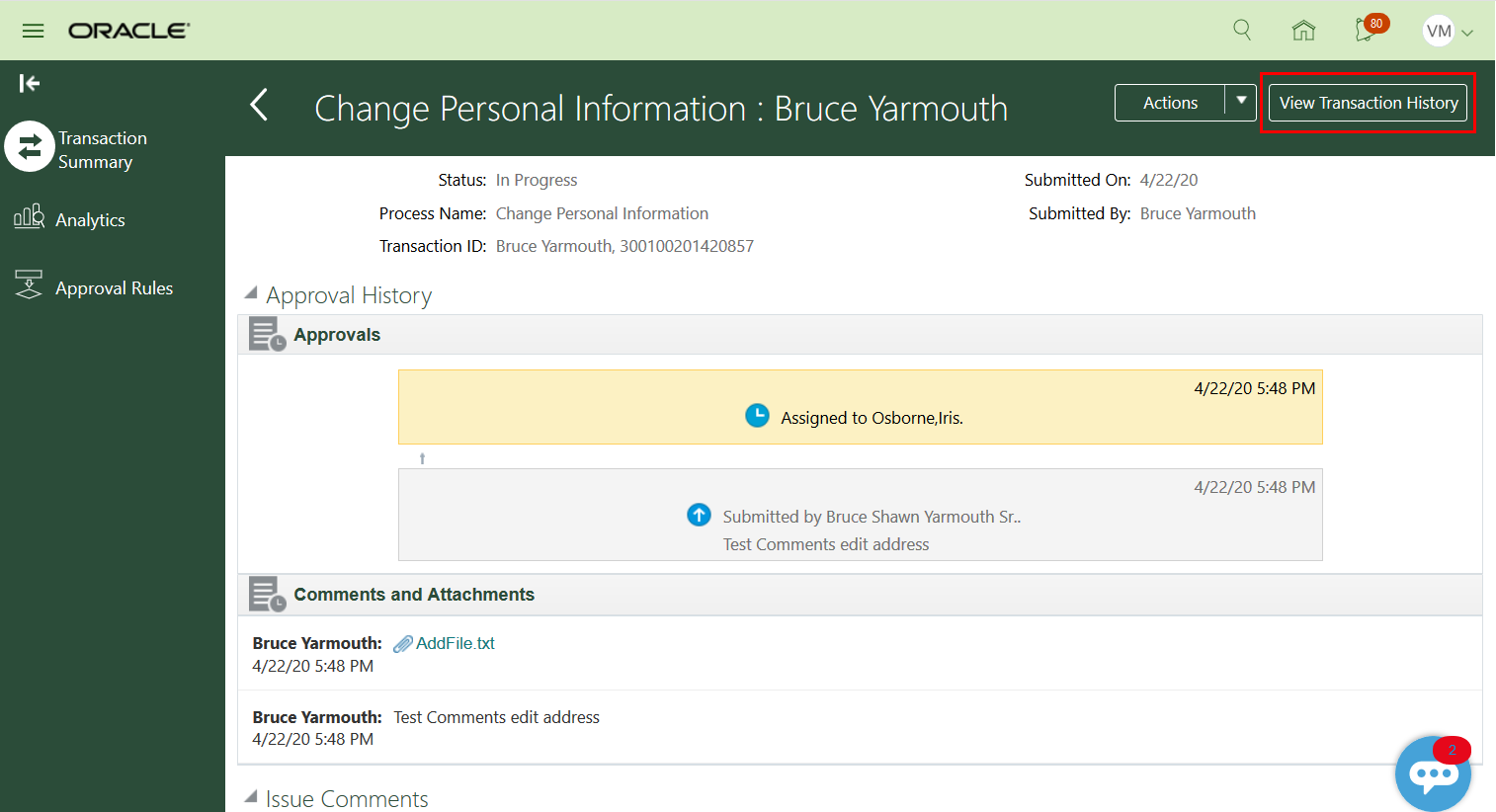The width and height of the screenshot is (1496, 812).
Task: Open the hamburger navigation menu
Action: [33, 31]
